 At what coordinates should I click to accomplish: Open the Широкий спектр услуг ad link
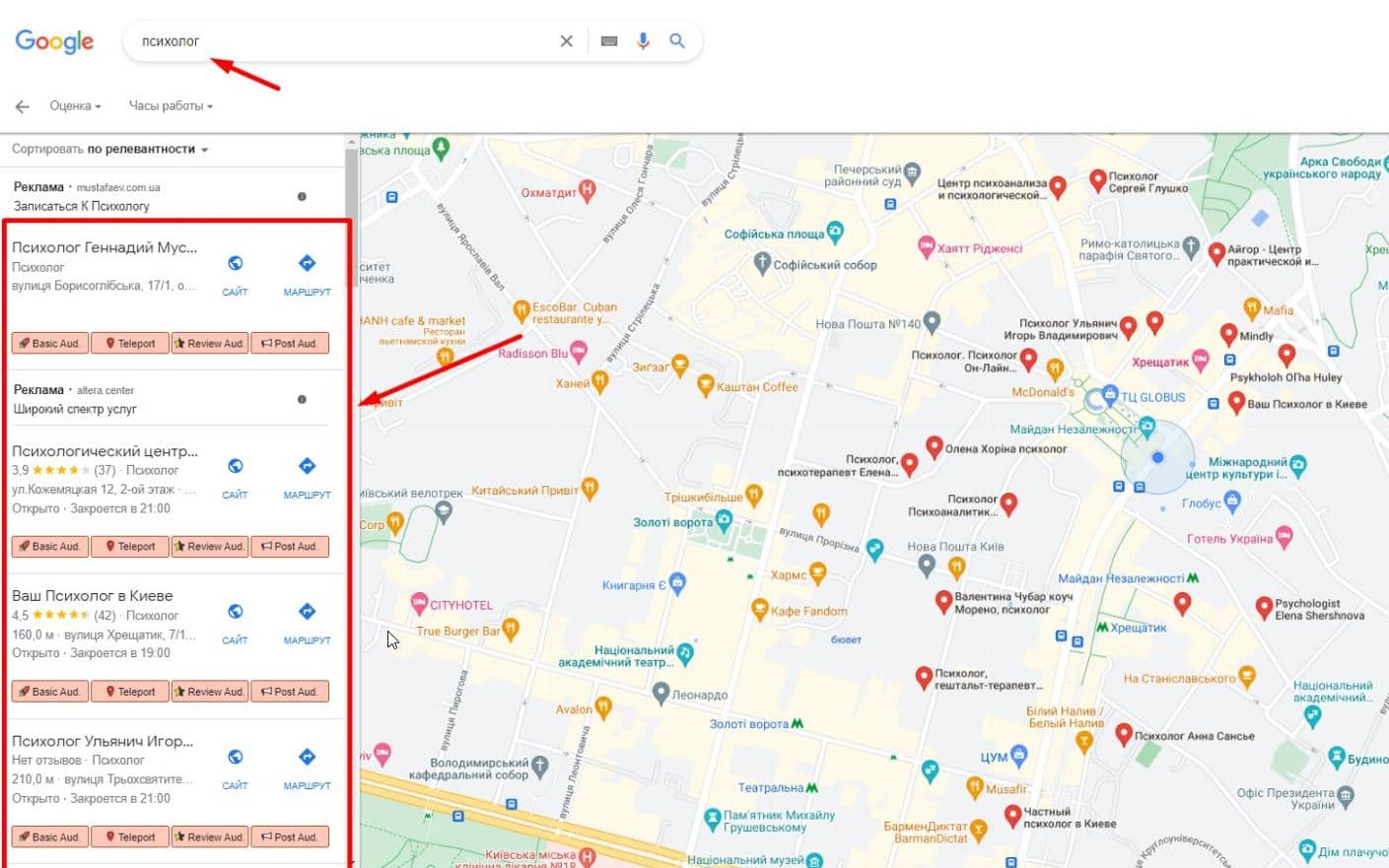click(75, 409)
